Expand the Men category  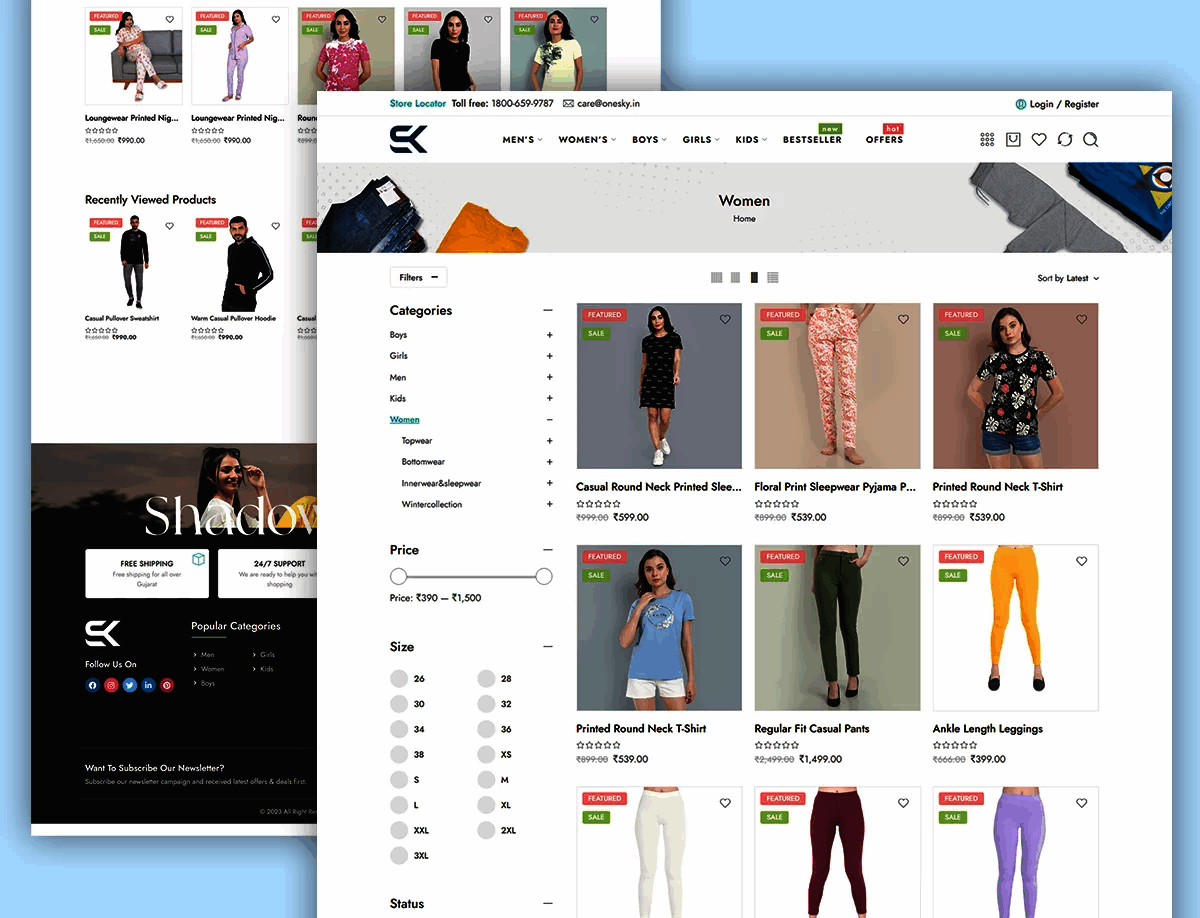click(549, 377)
